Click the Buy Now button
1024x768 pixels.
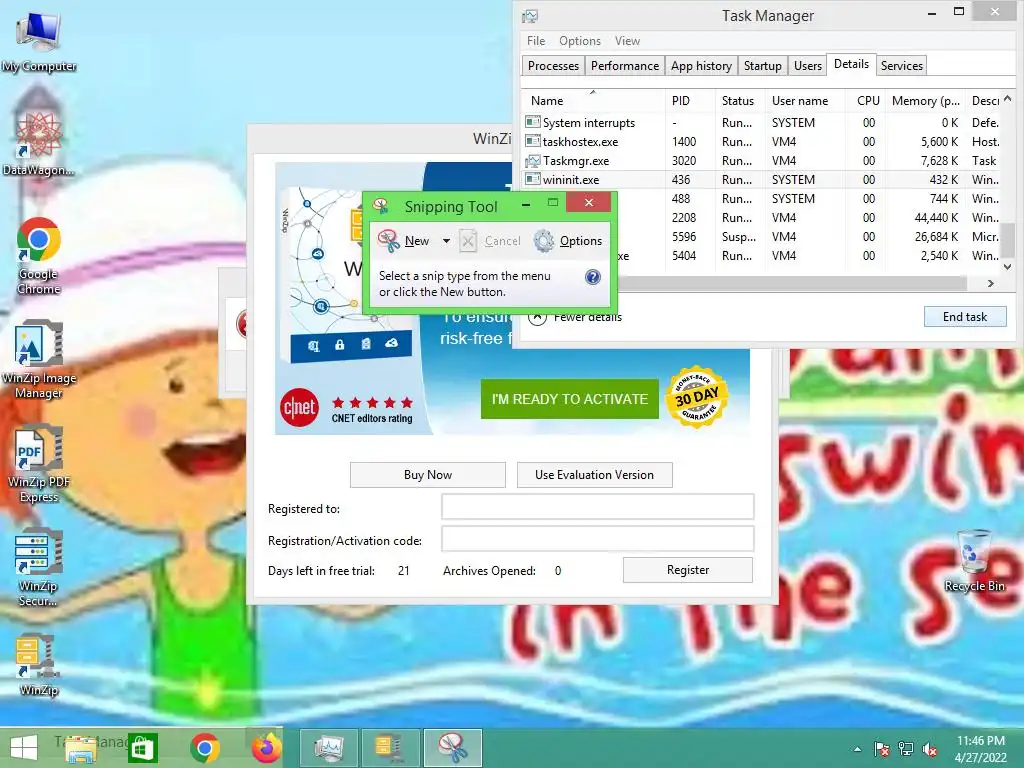click(x=428, y=475)
